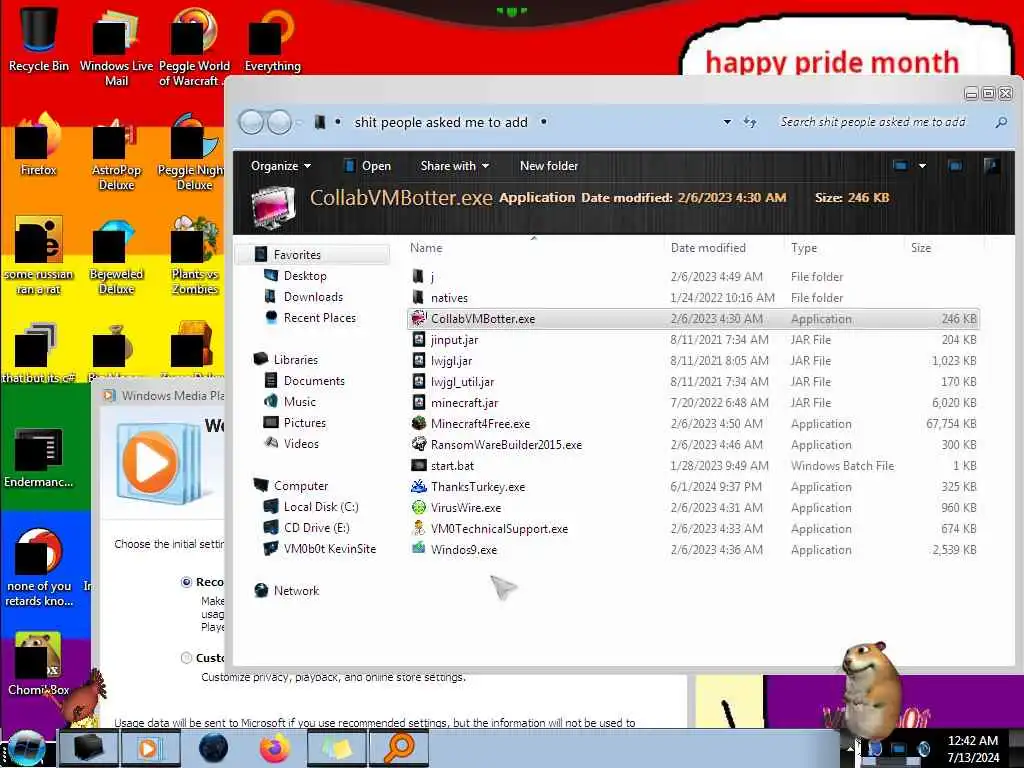Open the Recycle Bin desktop icon

[39, 38]
